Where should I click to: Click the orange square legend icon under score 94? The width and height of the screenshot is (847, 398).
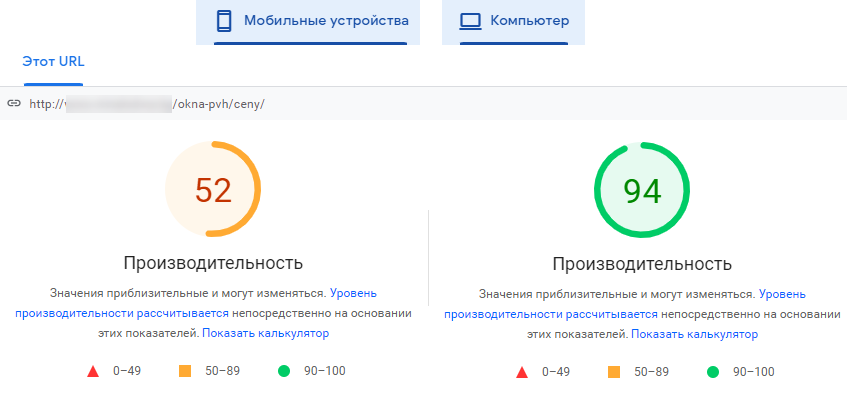[x=614, y=372]
